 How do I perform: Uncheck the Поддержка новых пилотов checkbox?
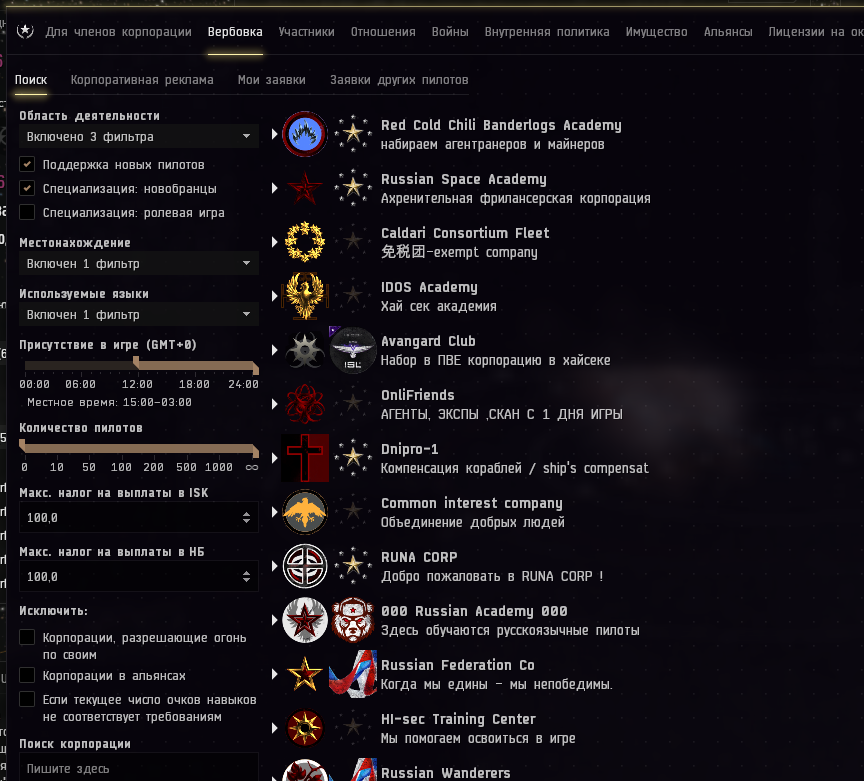[27, 164]
